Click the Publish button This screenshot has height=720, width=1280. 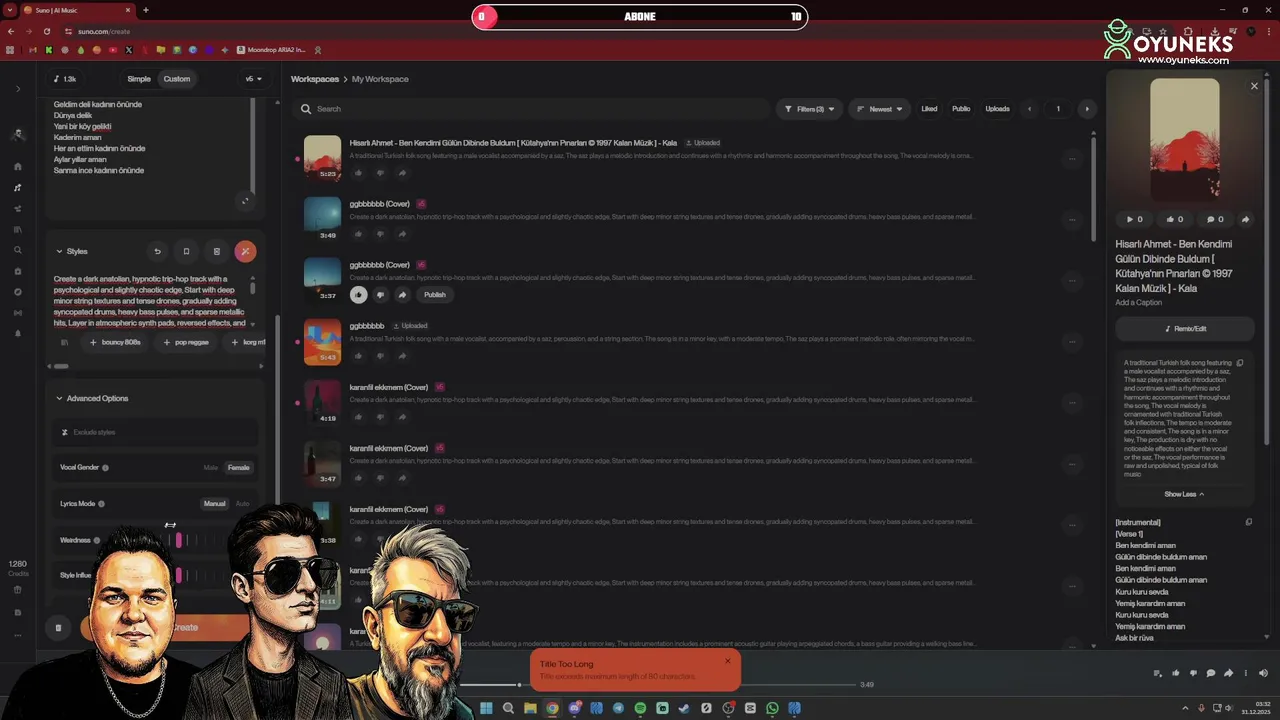(x=435, y=295)
